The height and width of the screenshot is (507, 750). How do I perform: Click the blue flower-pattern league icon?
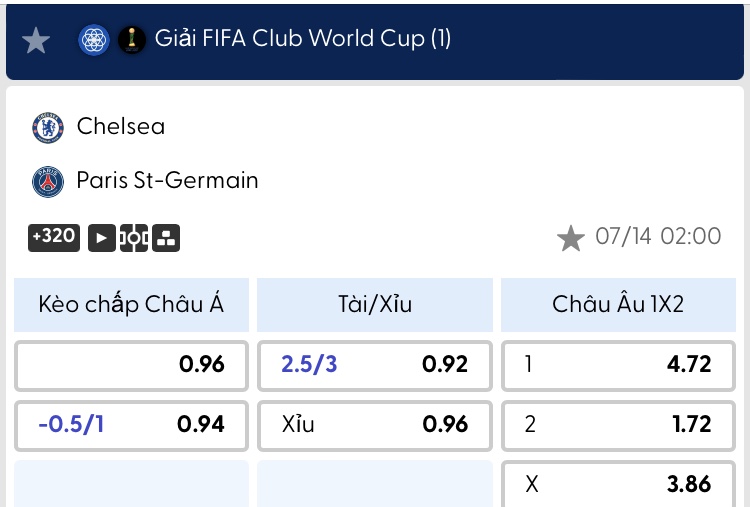tap(94, 40)
